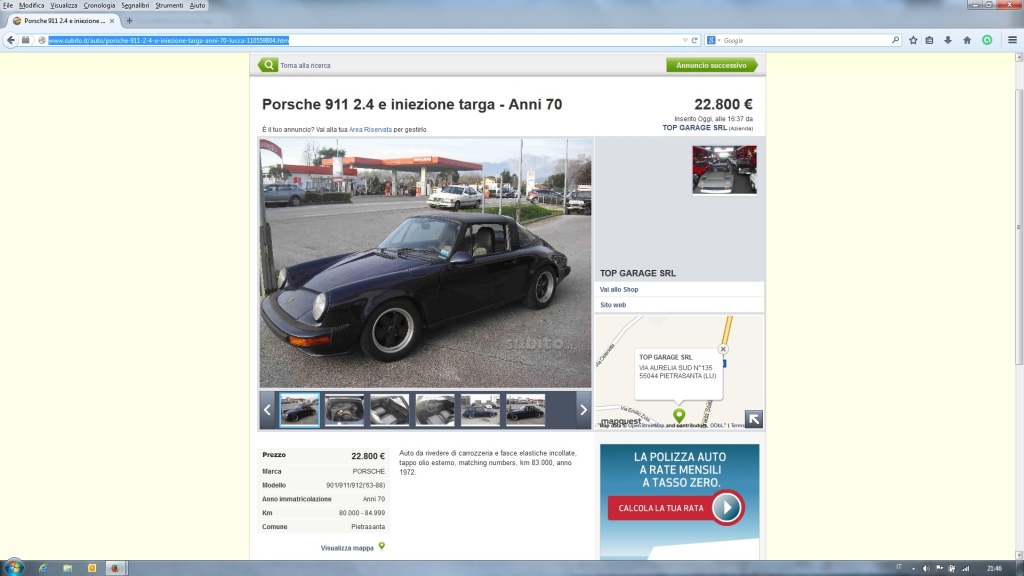Launch Internet Explorer from the taskbar
The width and height of the screenshot is (1024, 576).
click(x=43, y=568)
